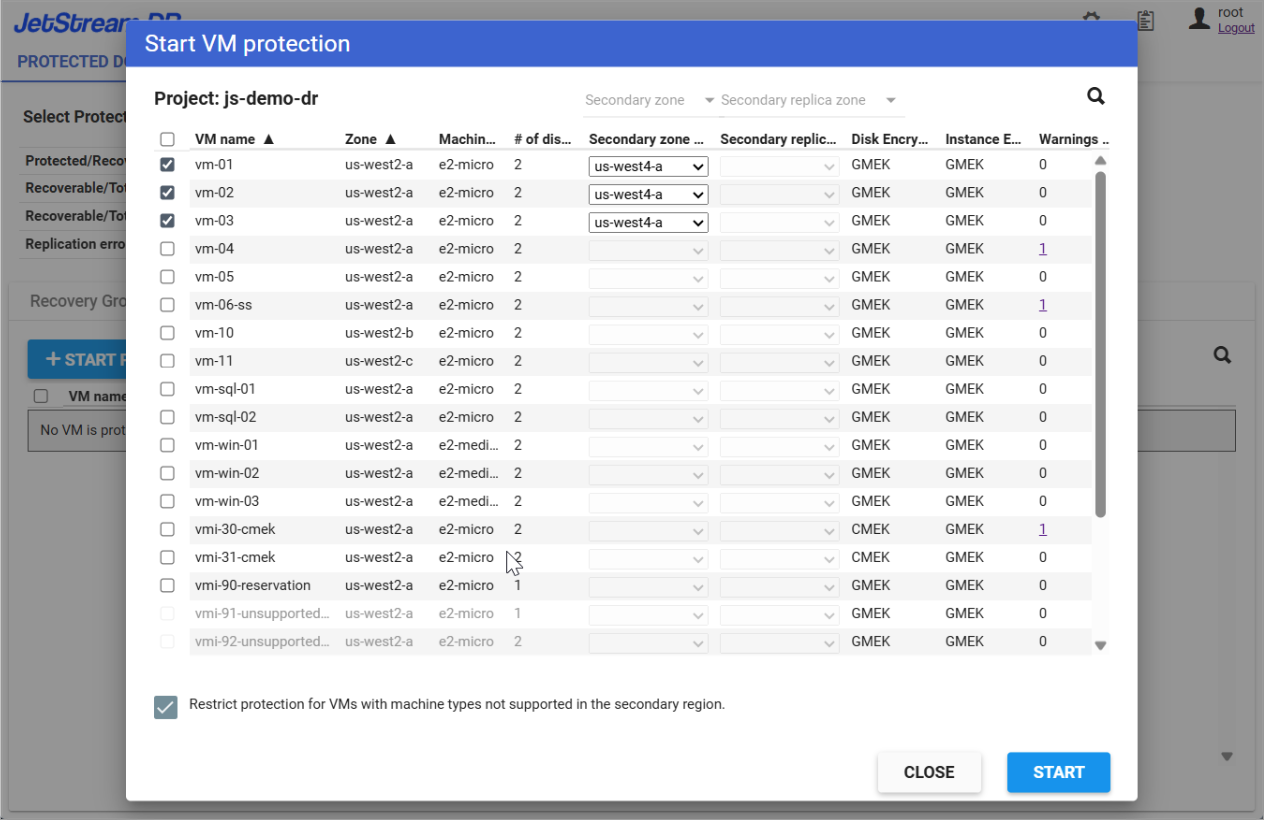Viewport: 1264px width, 820px height.
Task: Open secondary zone dropdown for vm-01
Action: [648, 166]
